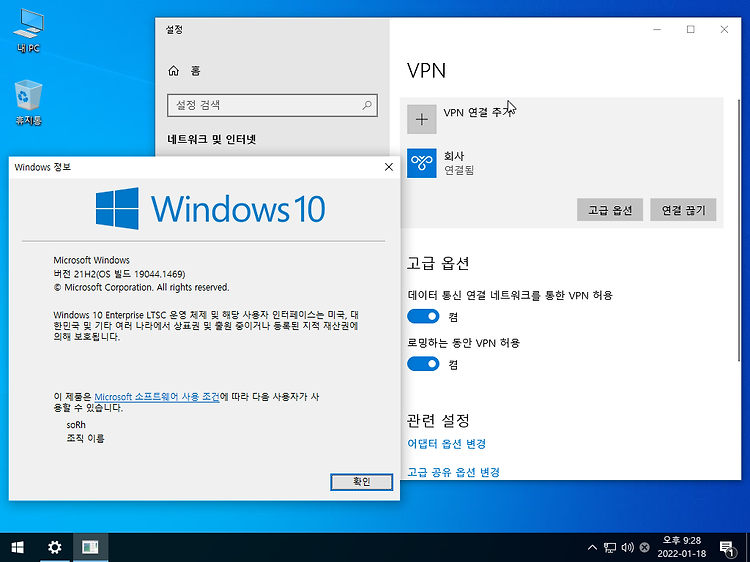The image size is (750, 562).
Task: Click the 네트워크 및 인터넷 heading
Action: [211, 139]
